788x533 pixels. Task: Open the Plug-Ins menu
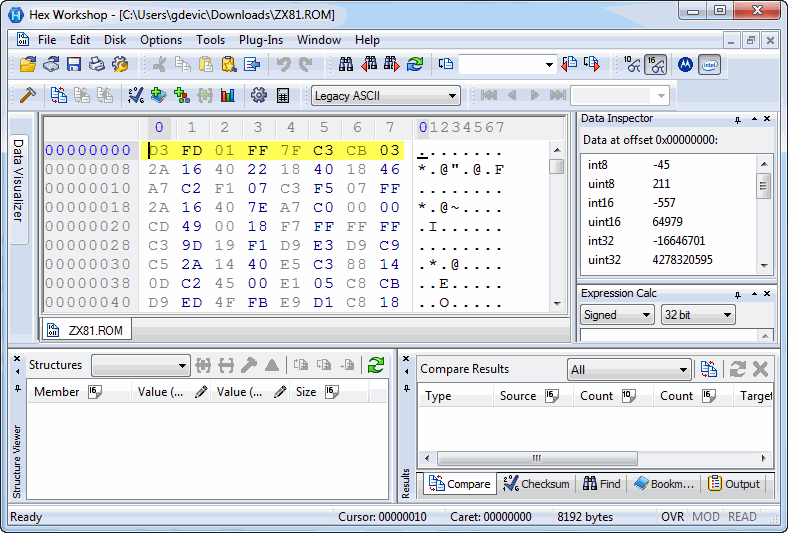click(x=261, y=40)
